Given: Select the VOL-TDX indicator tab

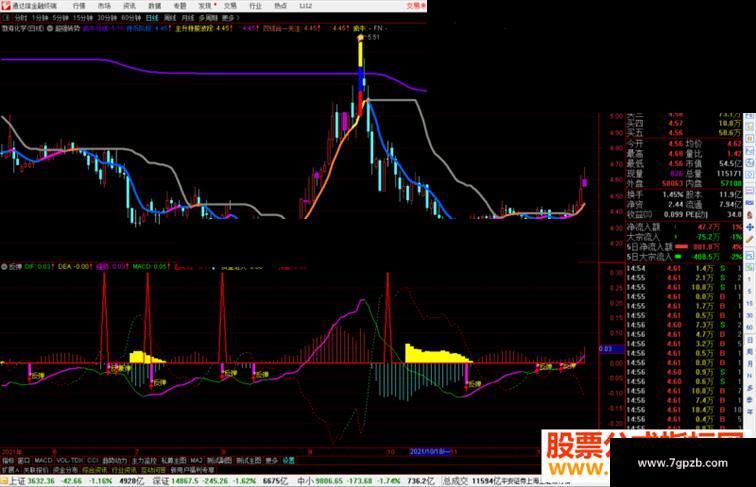Looking at the screenshot, I should 70,460.
